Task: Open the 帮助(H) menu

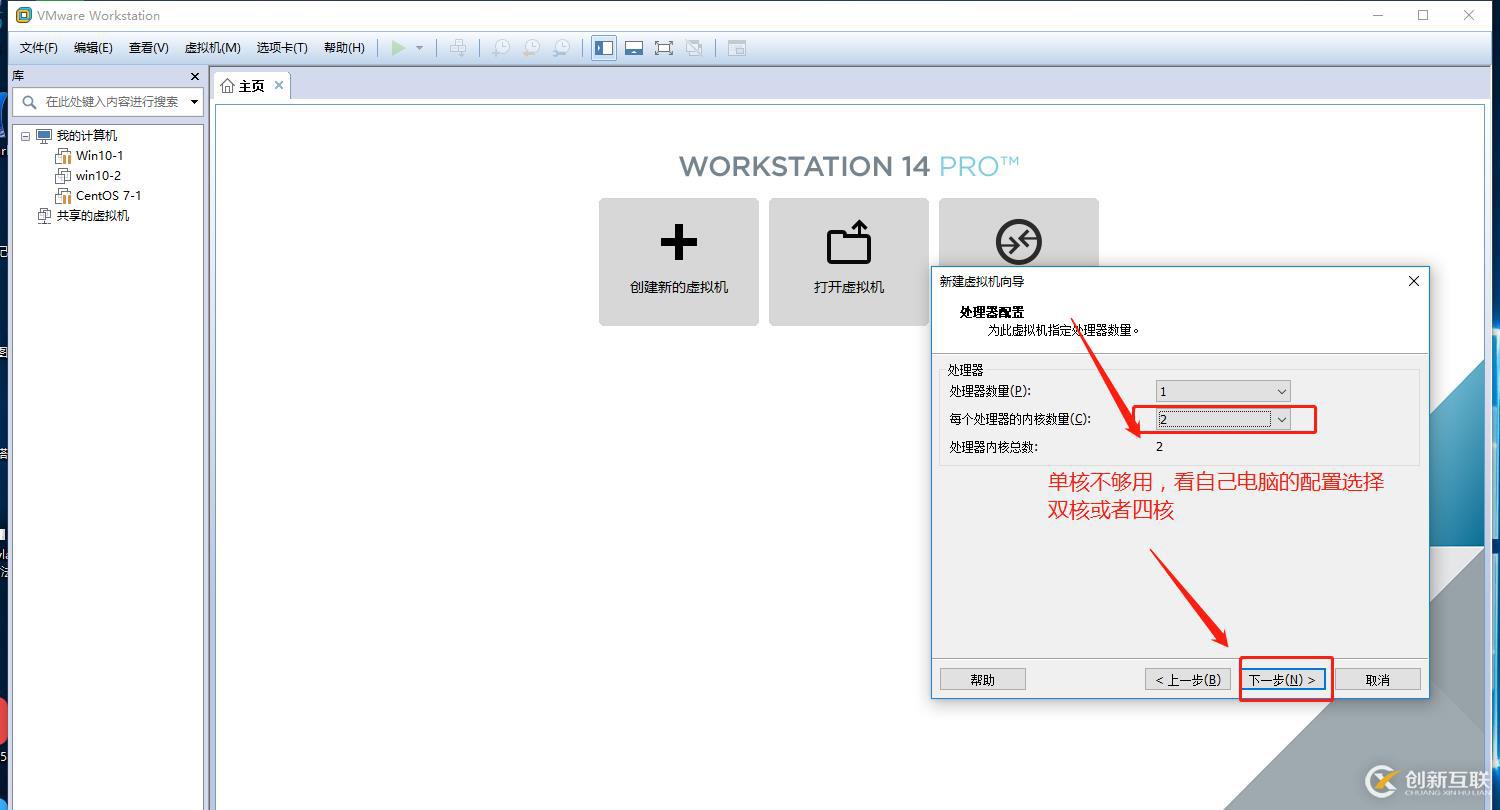Action: click(344, 48)
